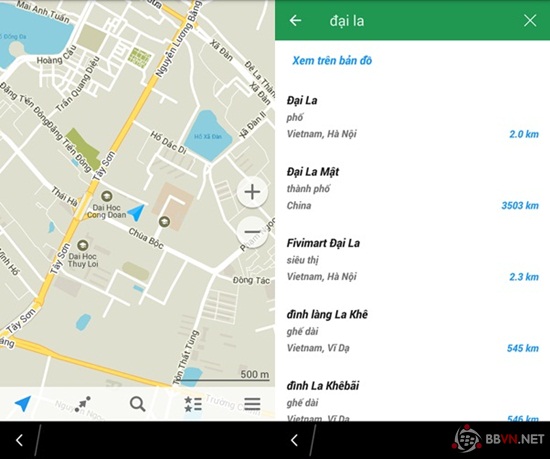Viewport: 550px width, 459px height.
Task: Clear search with the X icon
Action: click(530, 20)
